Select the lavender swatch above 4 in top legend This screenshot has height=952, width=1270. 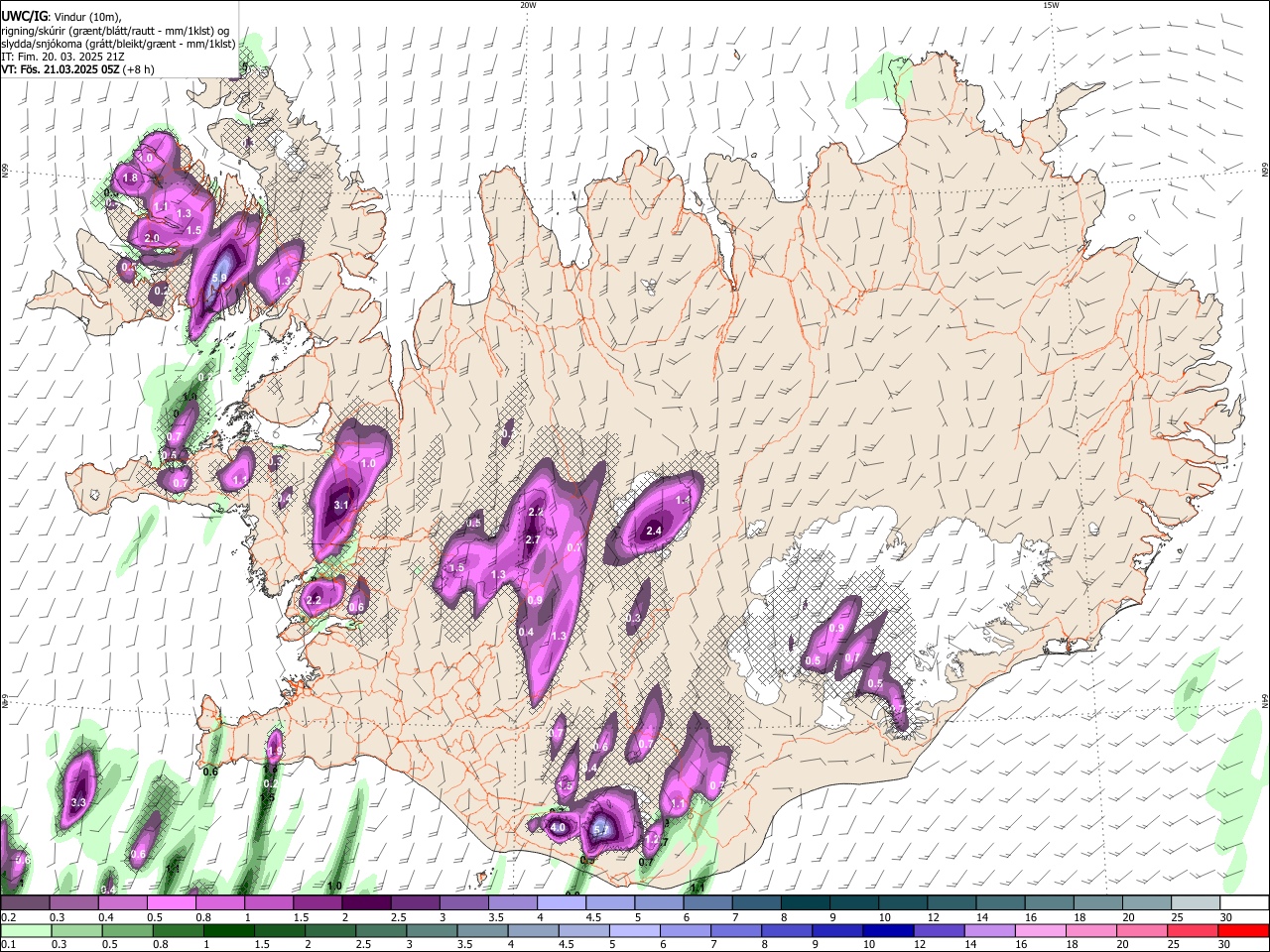click(x=561, y=902)
